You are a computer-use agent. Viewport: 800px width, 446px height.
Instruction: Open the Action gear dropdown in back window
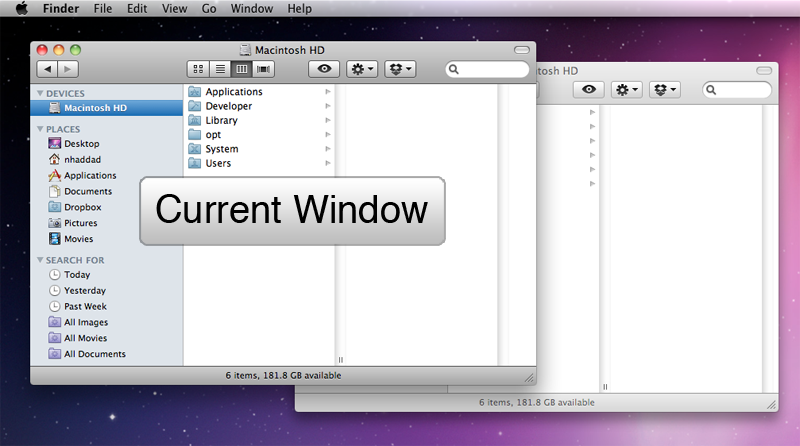(x=627, y=90)
